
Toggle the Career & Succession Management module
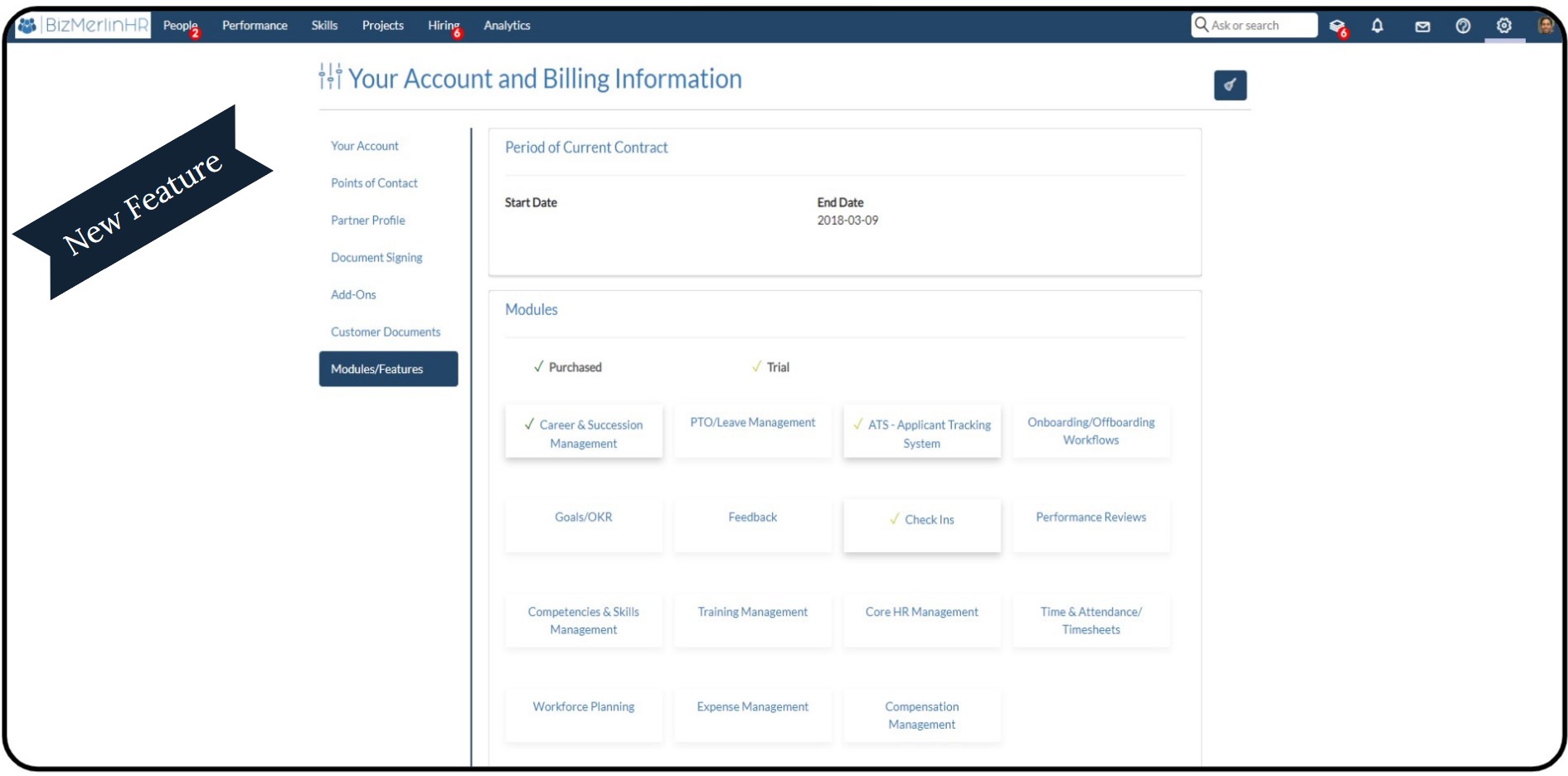coord(583,433)
